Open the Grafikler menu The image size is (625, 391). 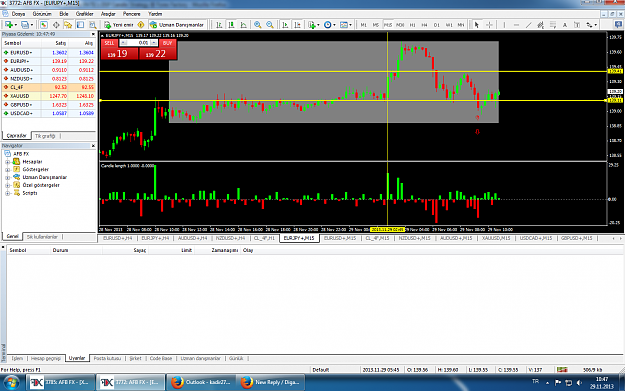pyautogui.click(x=85, y=14)
